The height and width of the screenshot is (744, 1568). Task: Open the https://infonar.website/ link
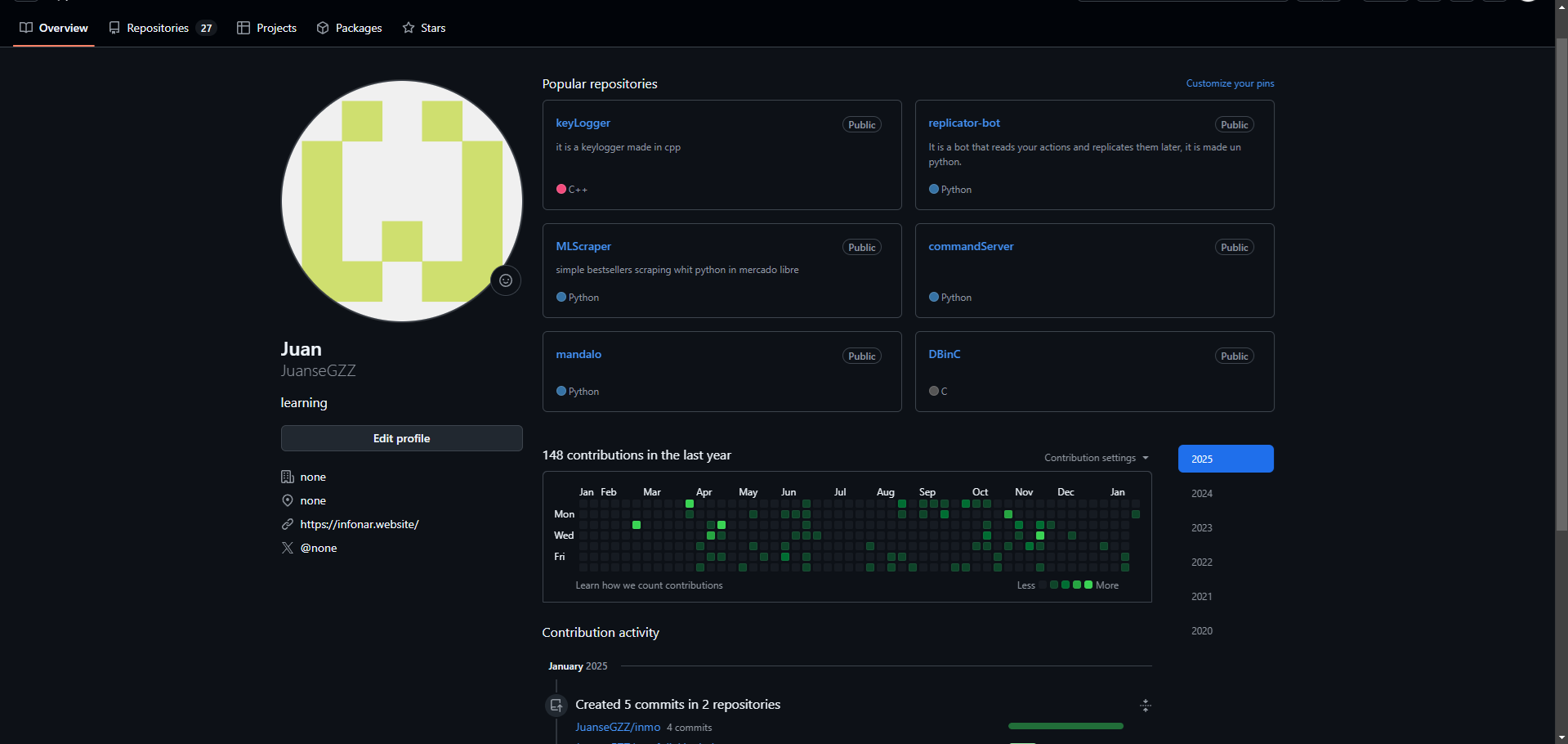coord(360,524)
